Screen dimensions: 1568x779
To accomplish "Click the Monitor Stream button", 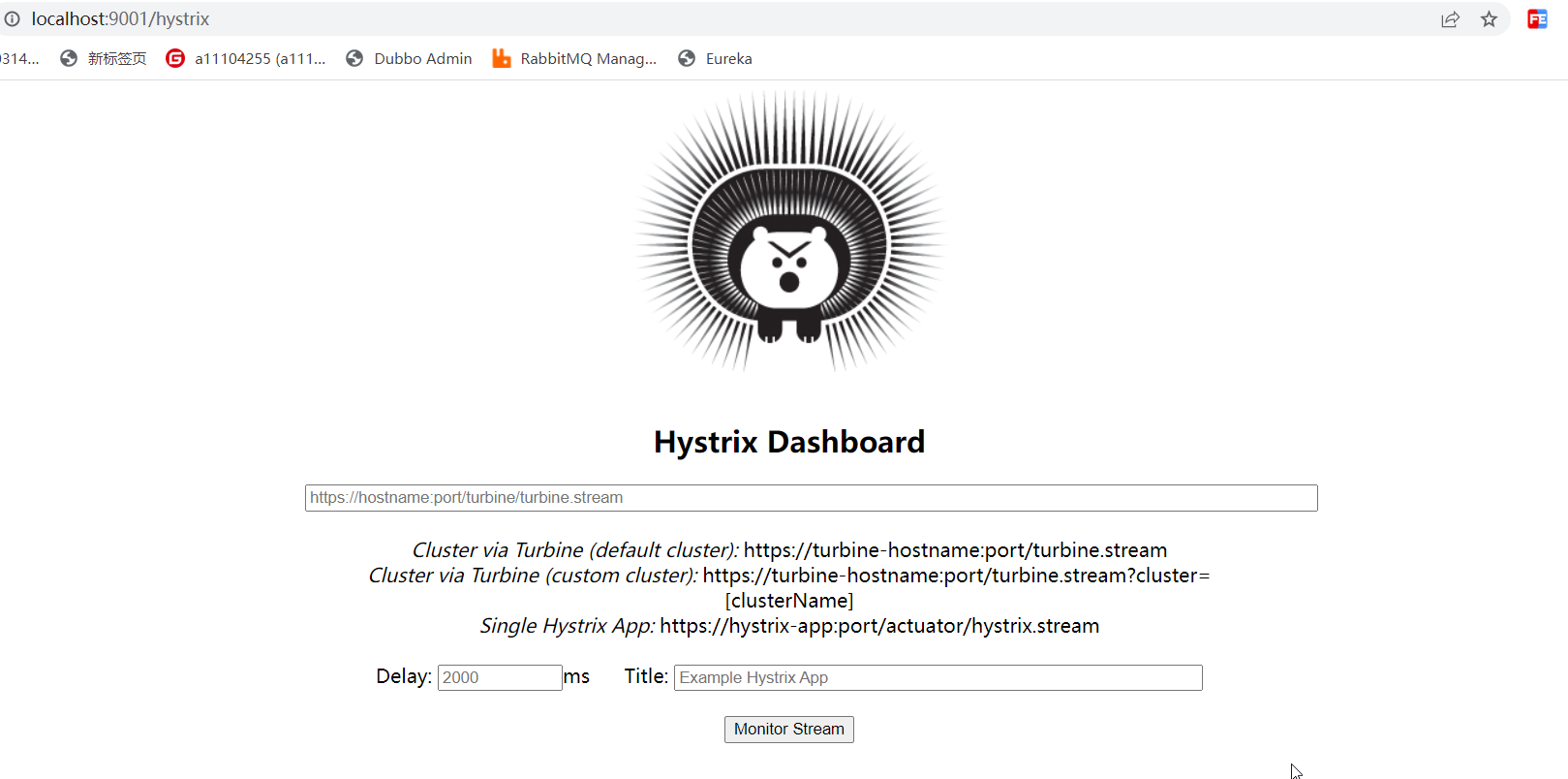I will click(789, 730).
